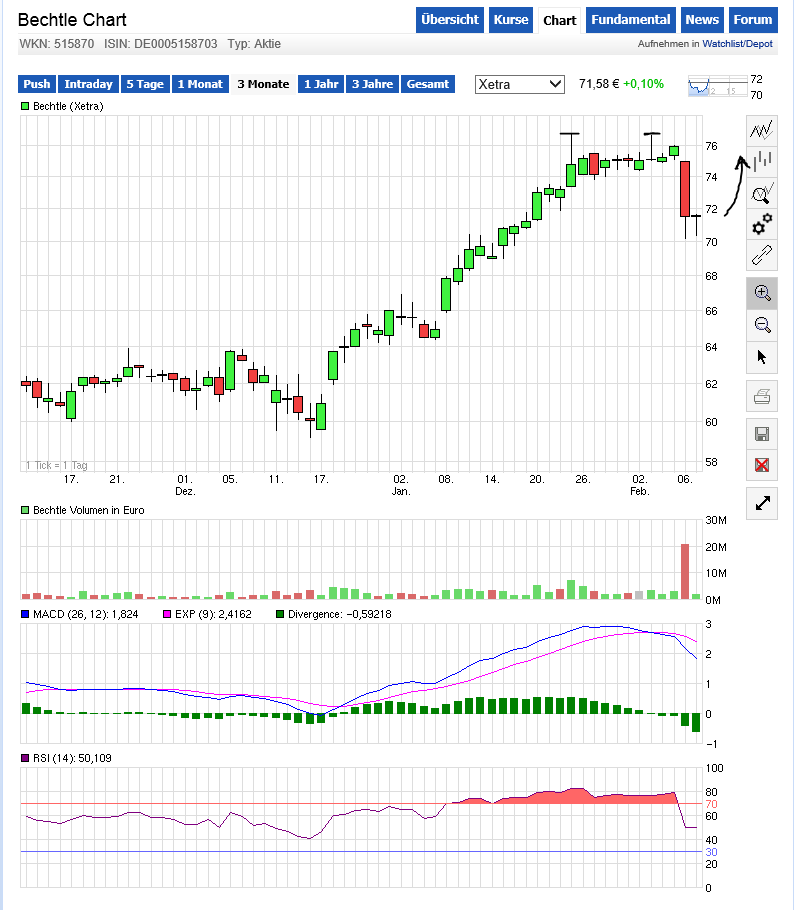Click the 'Bechtle Chart' heading
Viewport: 794px width, 910px height.
pyautogui.click(x=72, y=20)
